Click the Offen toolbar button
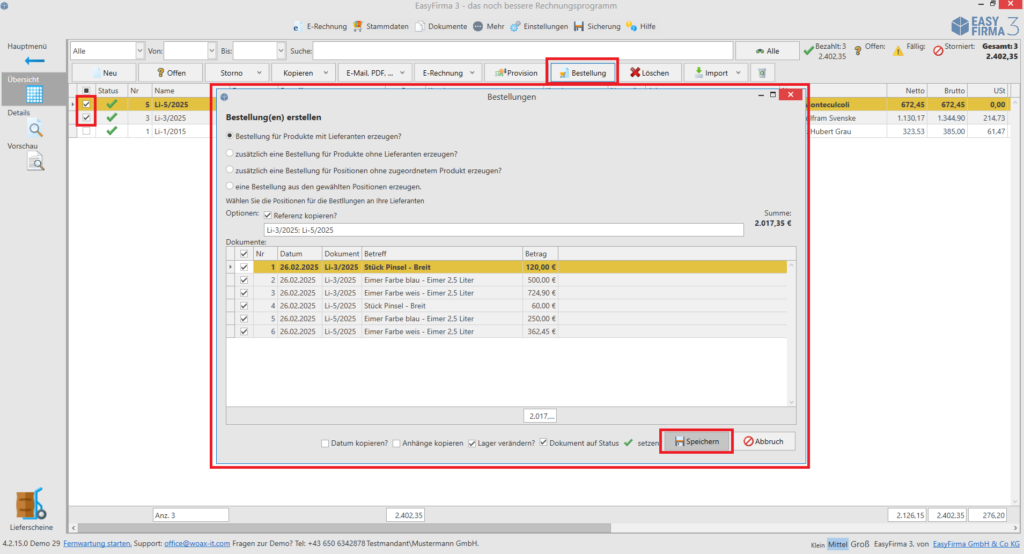This screenshot has width=1024, height=554. click(170, 73)
